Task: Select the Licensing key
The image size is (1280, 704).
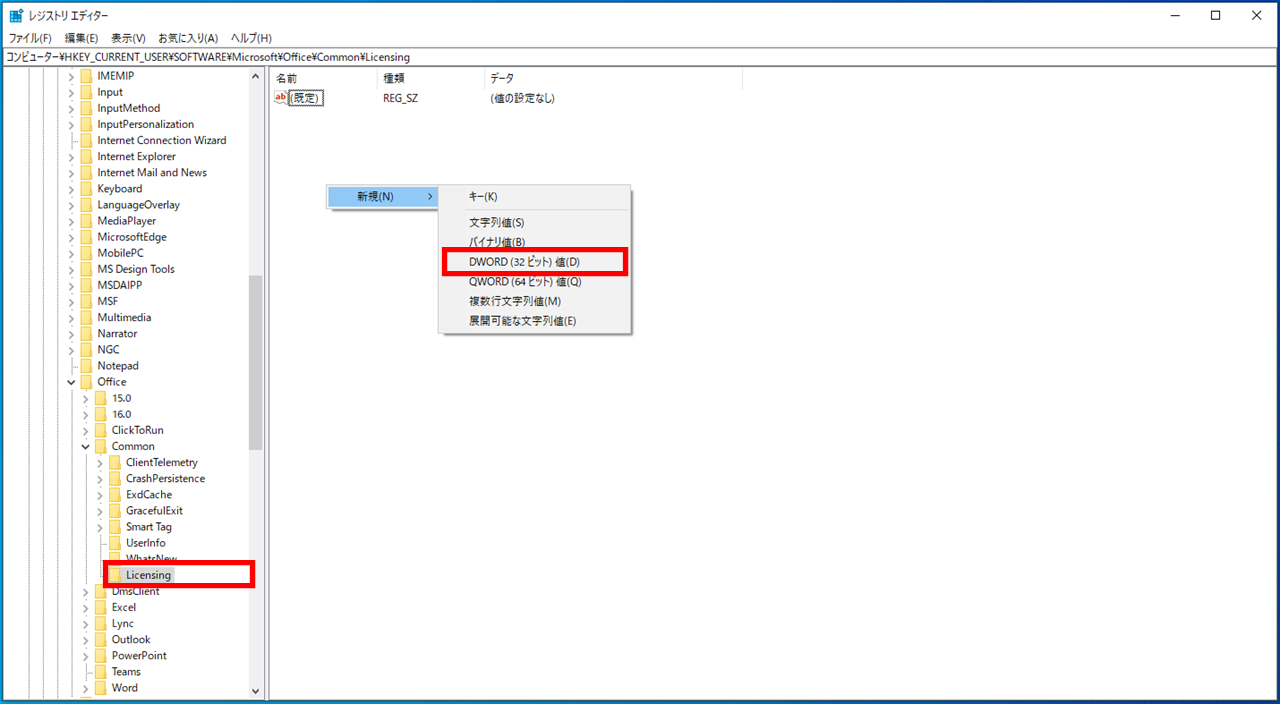Action: point(149,575)
